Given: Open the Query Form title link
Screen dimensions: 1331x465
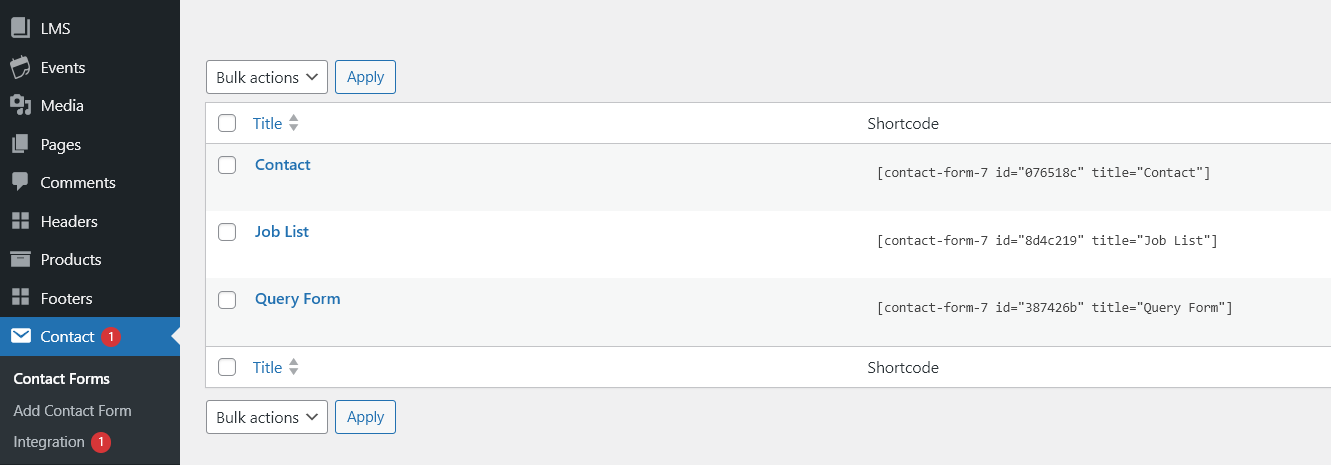Looking at the screenshot, I should point(297,298).
